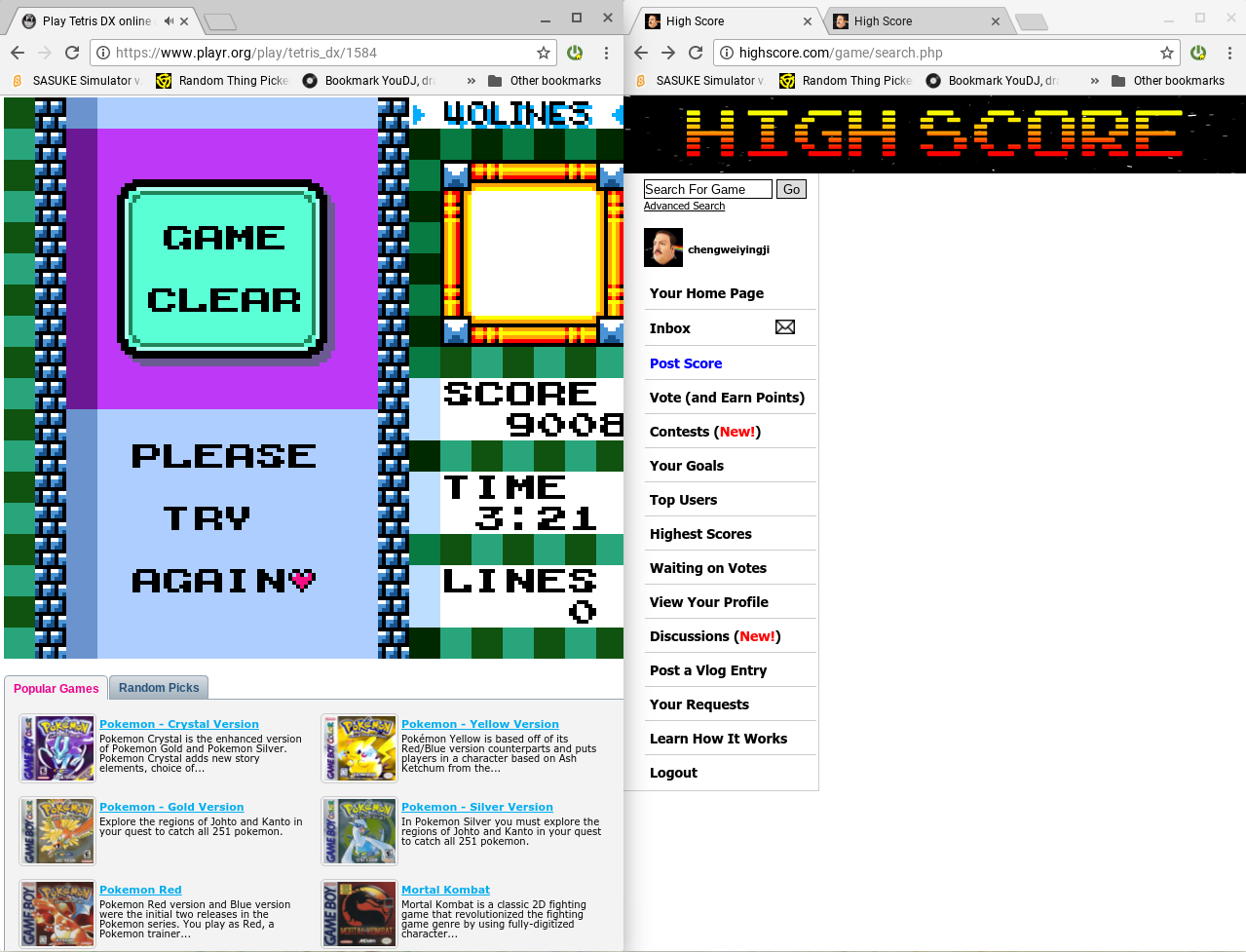This screenshot has height=952, width=1246.
Task: Switch to the Random Picks tab
Action: (159, 688)
